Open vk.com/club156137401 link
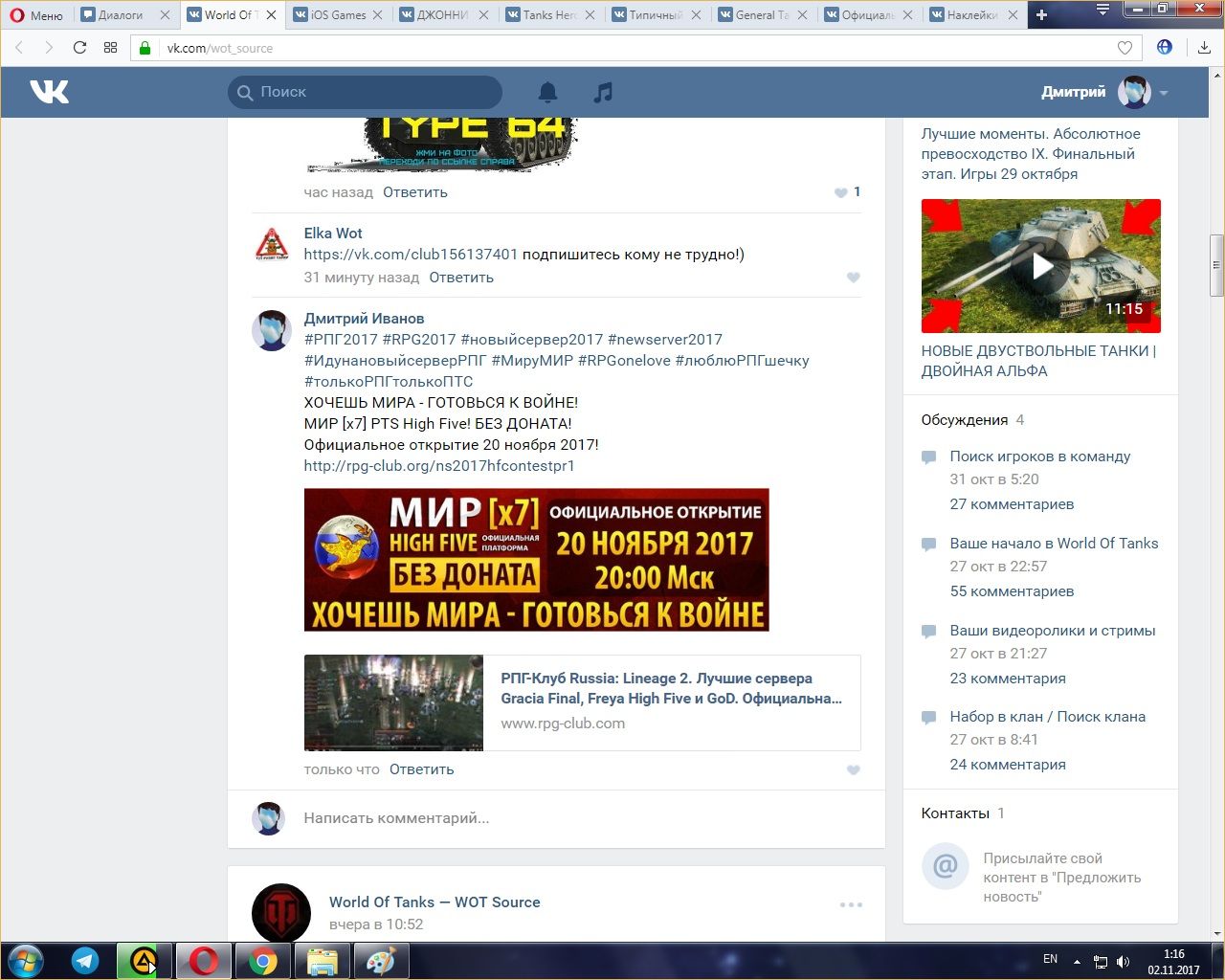1225x980 pixels. click(411, 255)
